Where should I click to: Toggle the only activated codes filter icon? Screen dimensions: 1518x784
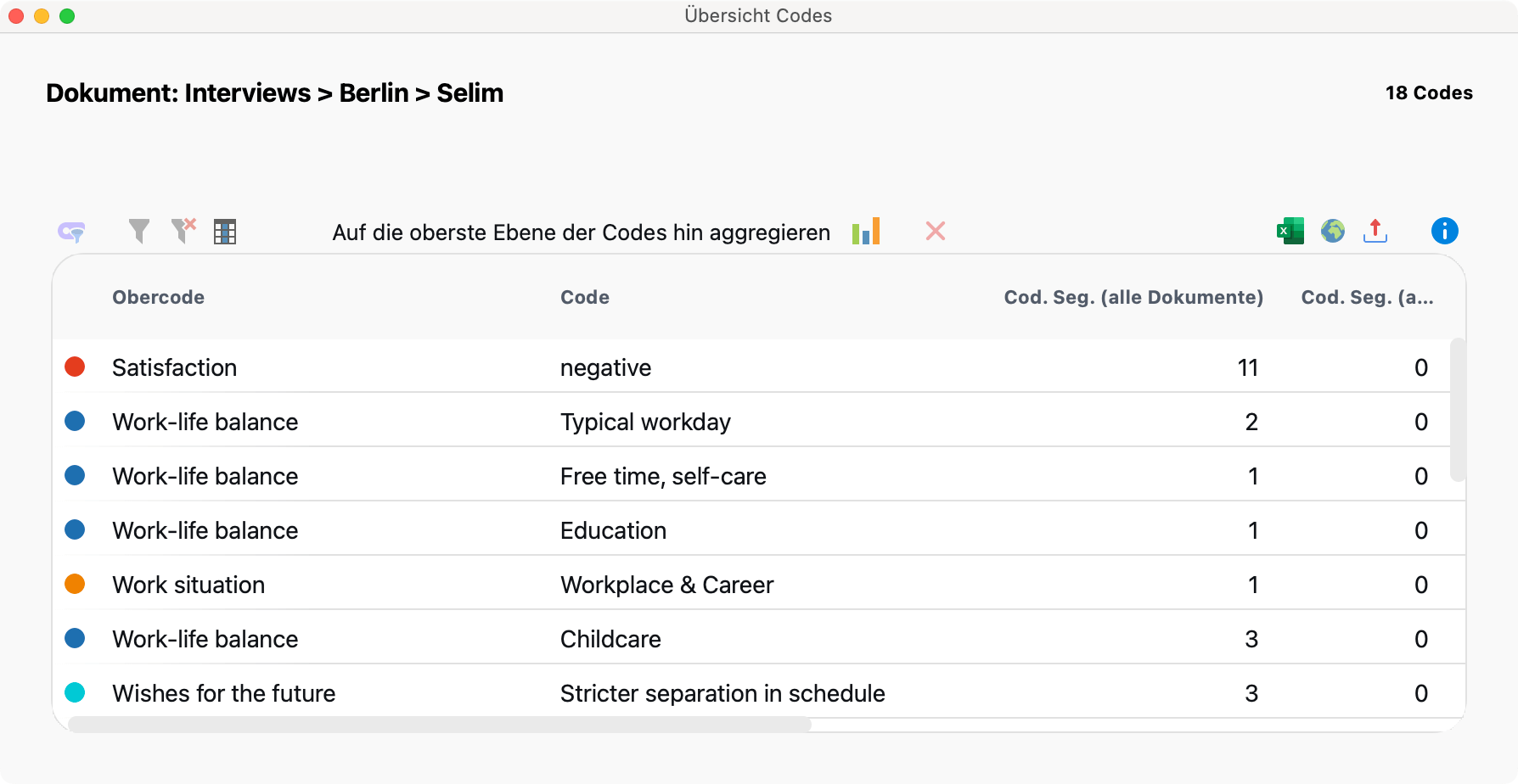tap(71, 232)
